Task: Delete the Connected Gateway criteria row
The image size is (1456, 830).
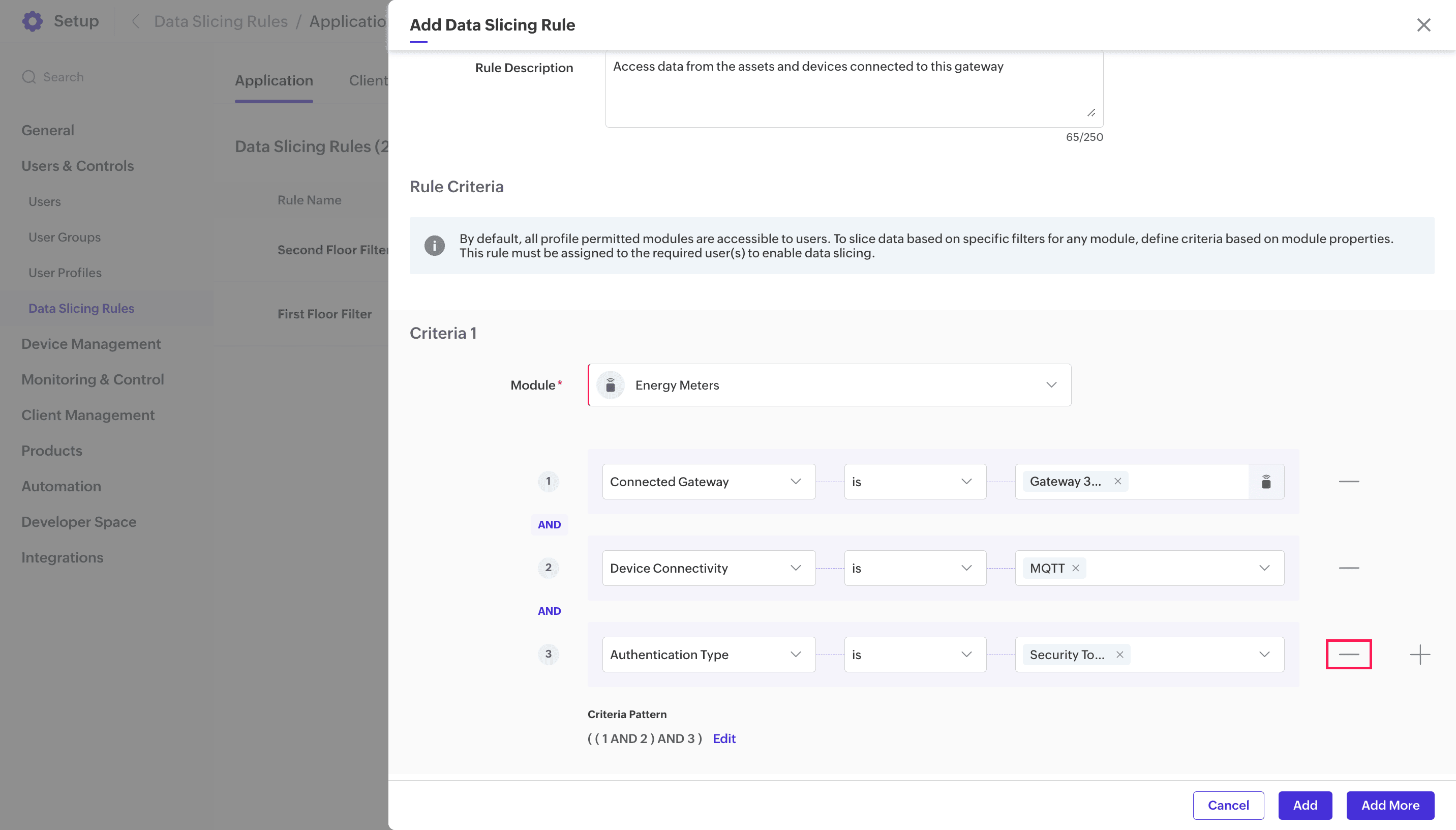Action: pyautogui.click(x=1348, y=482)
